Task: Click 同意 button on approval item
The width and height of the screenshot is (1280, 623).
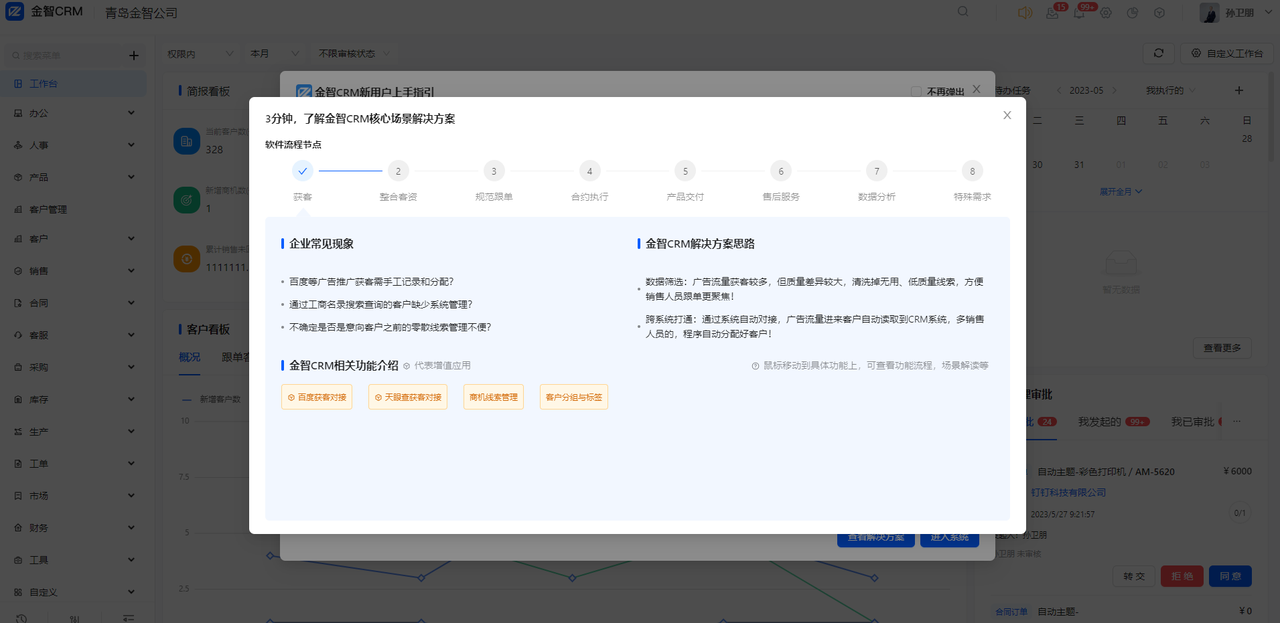Action: point(1230,576)
